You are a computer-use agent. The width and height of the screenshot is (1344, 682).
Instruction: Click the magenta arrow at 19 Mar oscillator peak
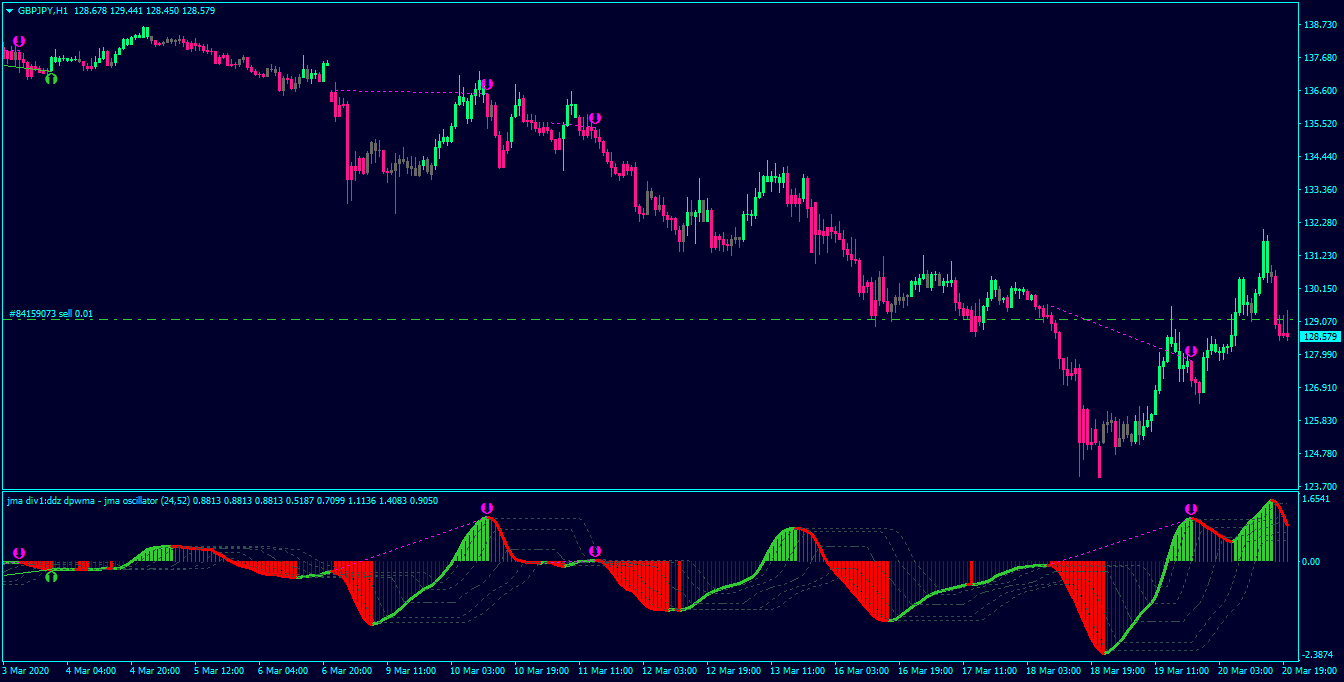point(1191,509)
